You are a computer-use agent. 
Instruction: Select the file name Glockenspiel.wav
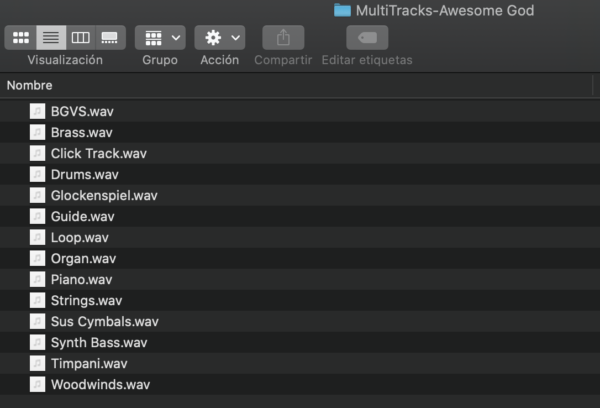(104, 196)
